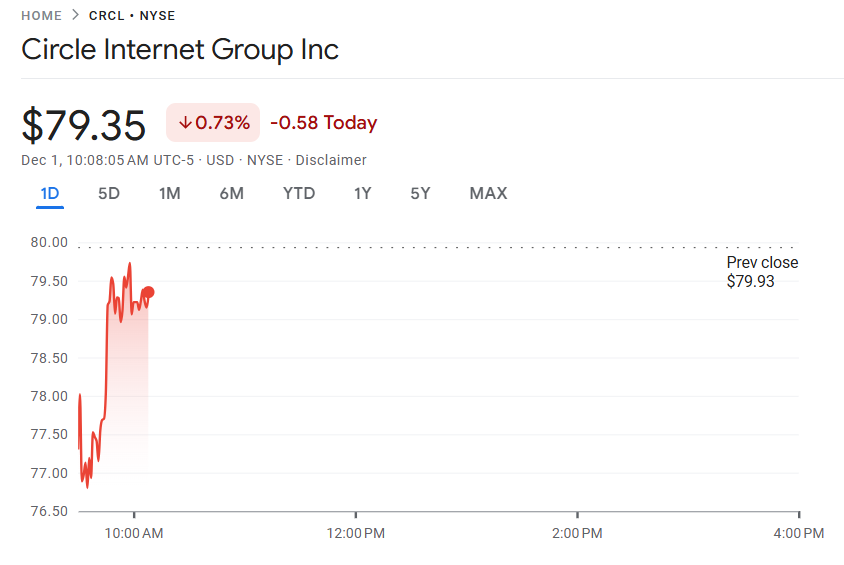Open the Disclaimer link

tap(331, 160)
